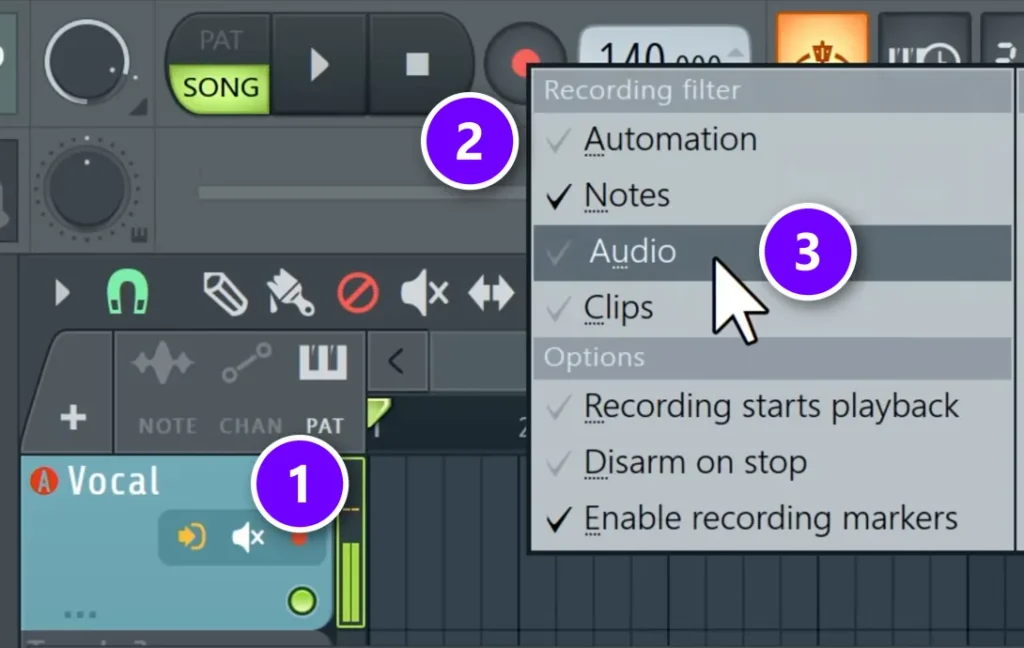
Task: Click the Vocal track level meter
Action: (x=351, y=543)
